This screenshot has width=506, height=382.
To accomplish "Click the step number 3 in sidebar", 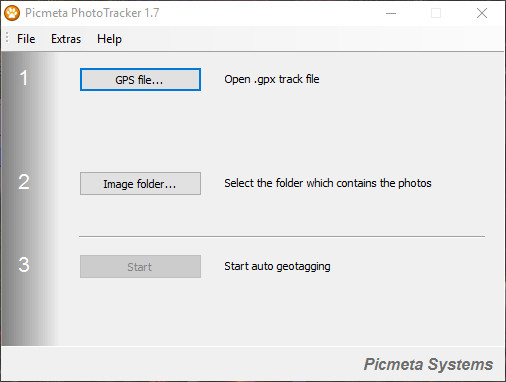I will [24, 265].
